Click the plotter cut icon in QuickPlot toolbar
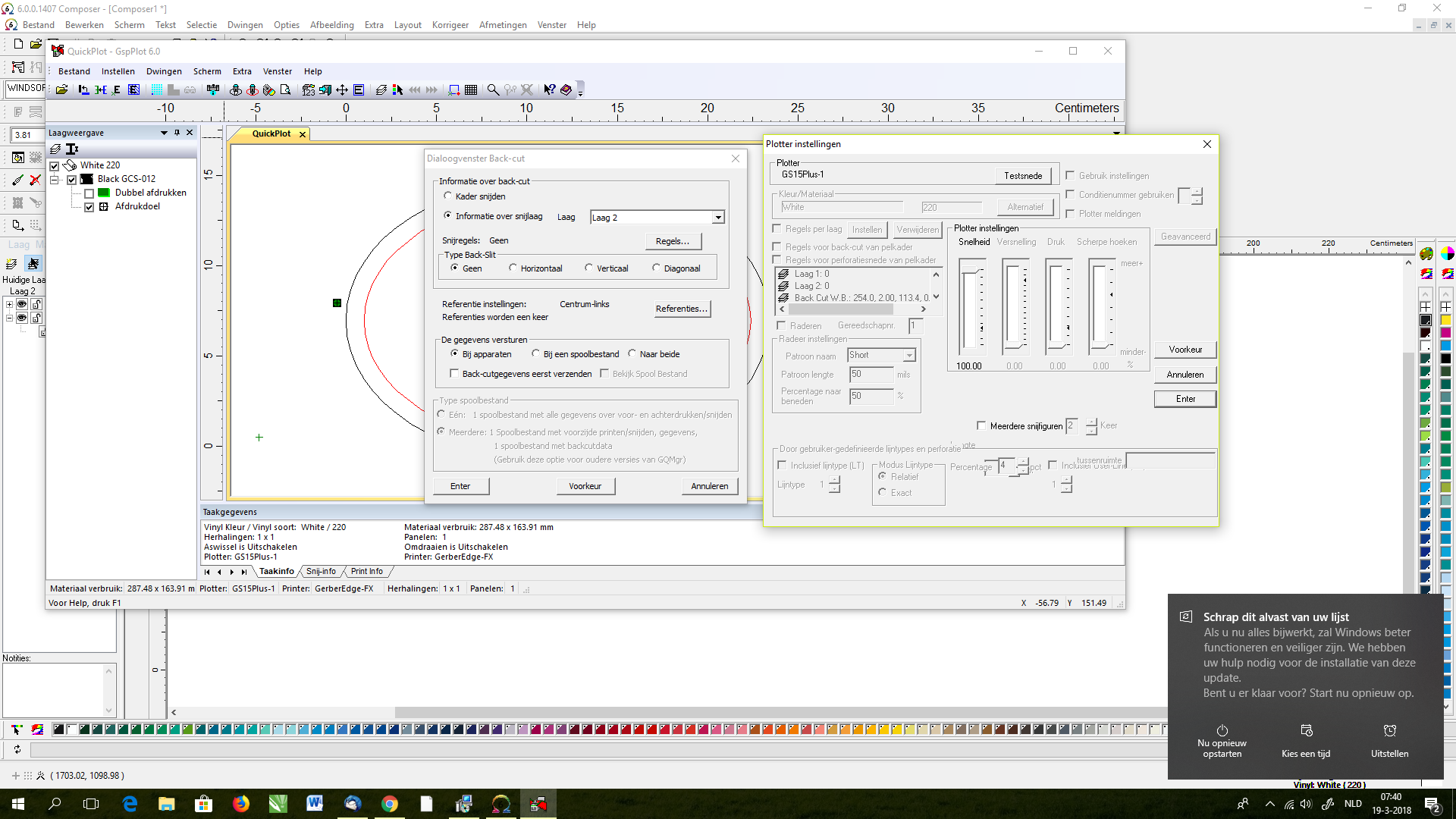Image resolution: width=1456 pixels, height=819 pixels. [234, 89]
